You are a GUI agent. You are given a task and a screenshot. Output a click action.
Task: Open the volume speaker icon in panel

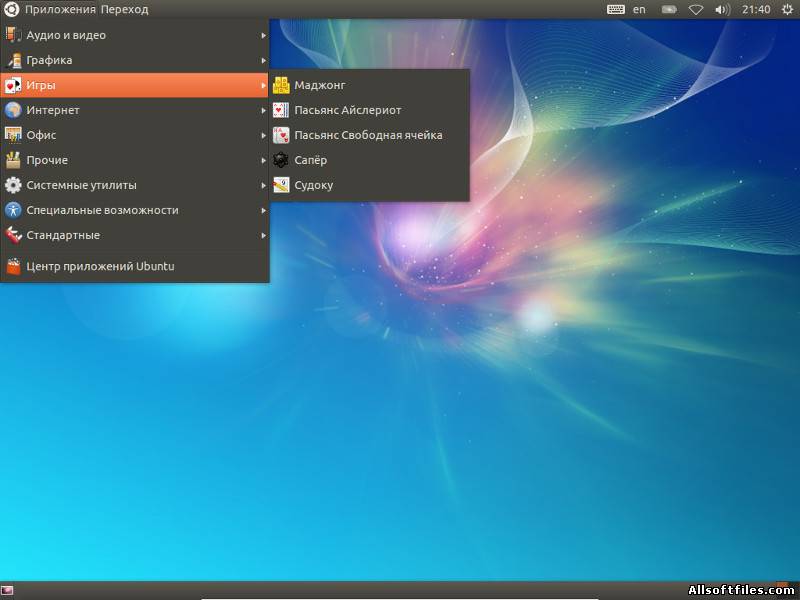point(723,9)
